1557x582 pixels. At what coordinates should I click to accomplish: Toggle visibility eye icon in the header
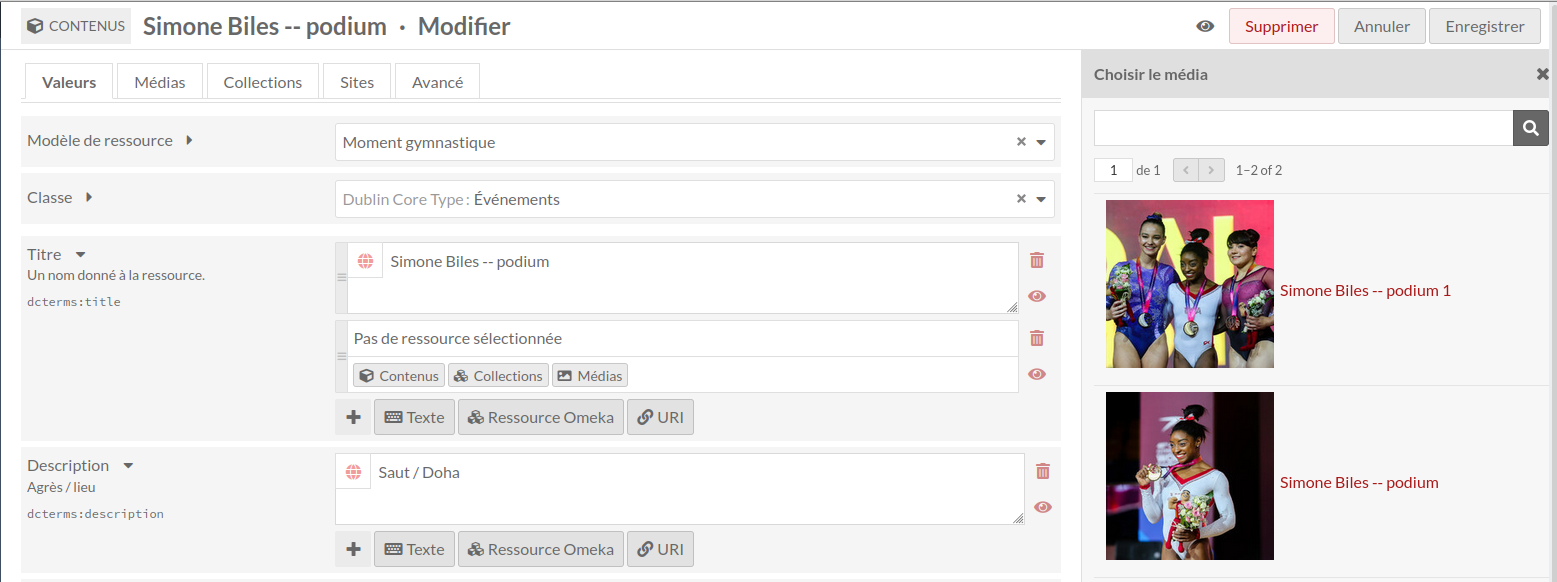1205,26
